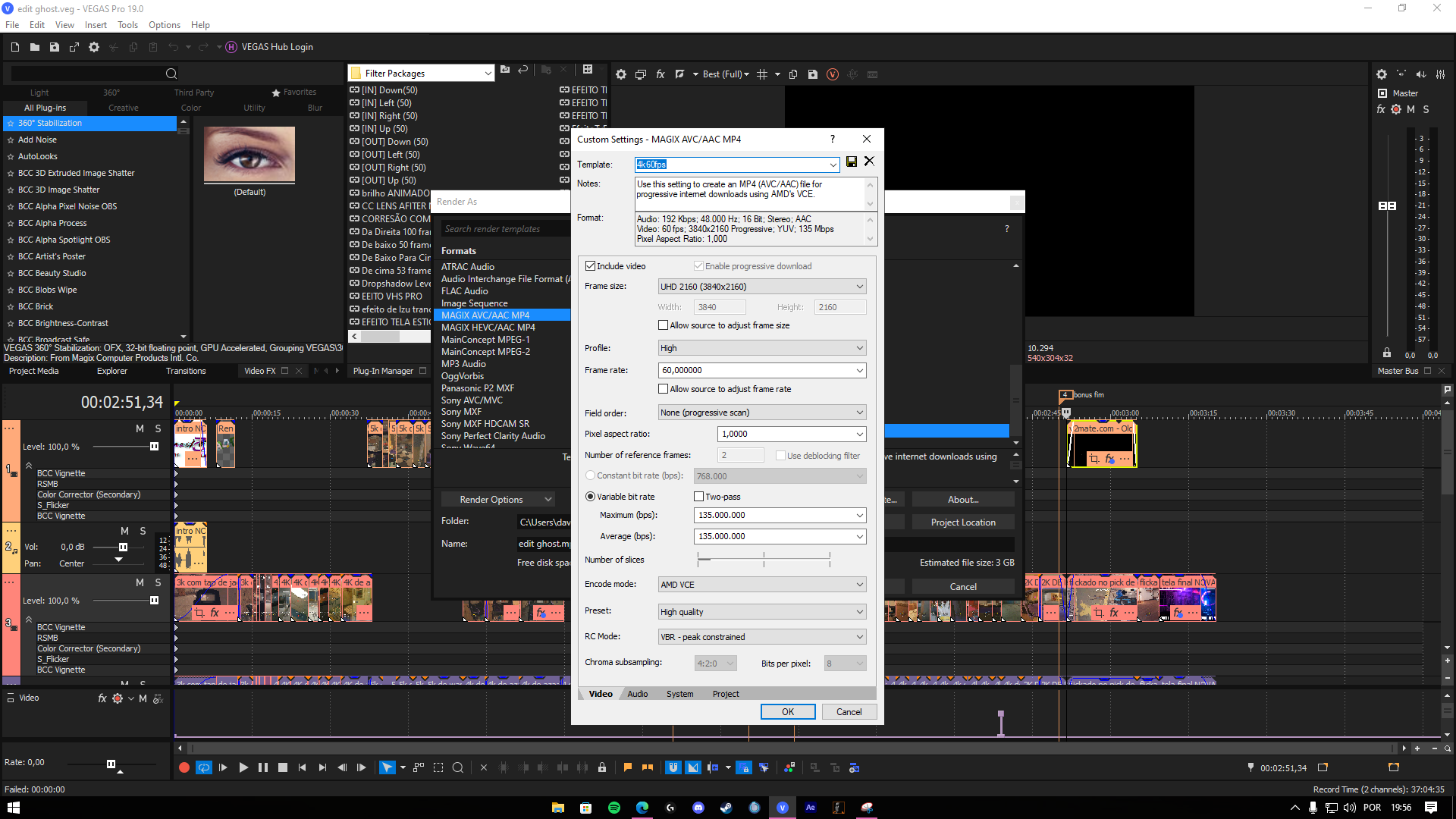1456x819 pixels.
Task: Switch to Transitions tab
Action: point(186,371)
